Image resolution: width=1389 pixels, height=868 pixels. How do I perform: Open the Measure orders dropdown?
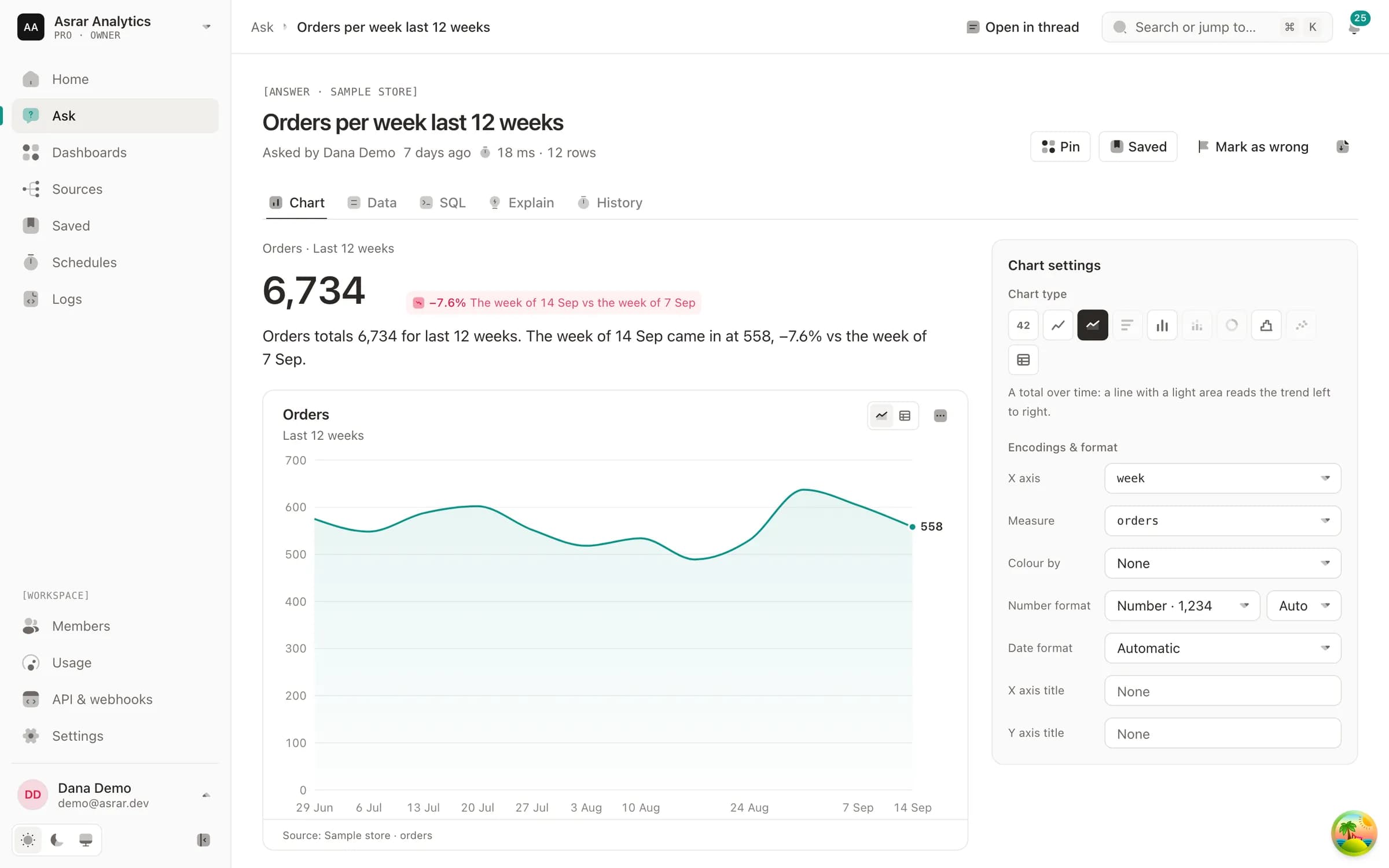tap(1222, 521)
